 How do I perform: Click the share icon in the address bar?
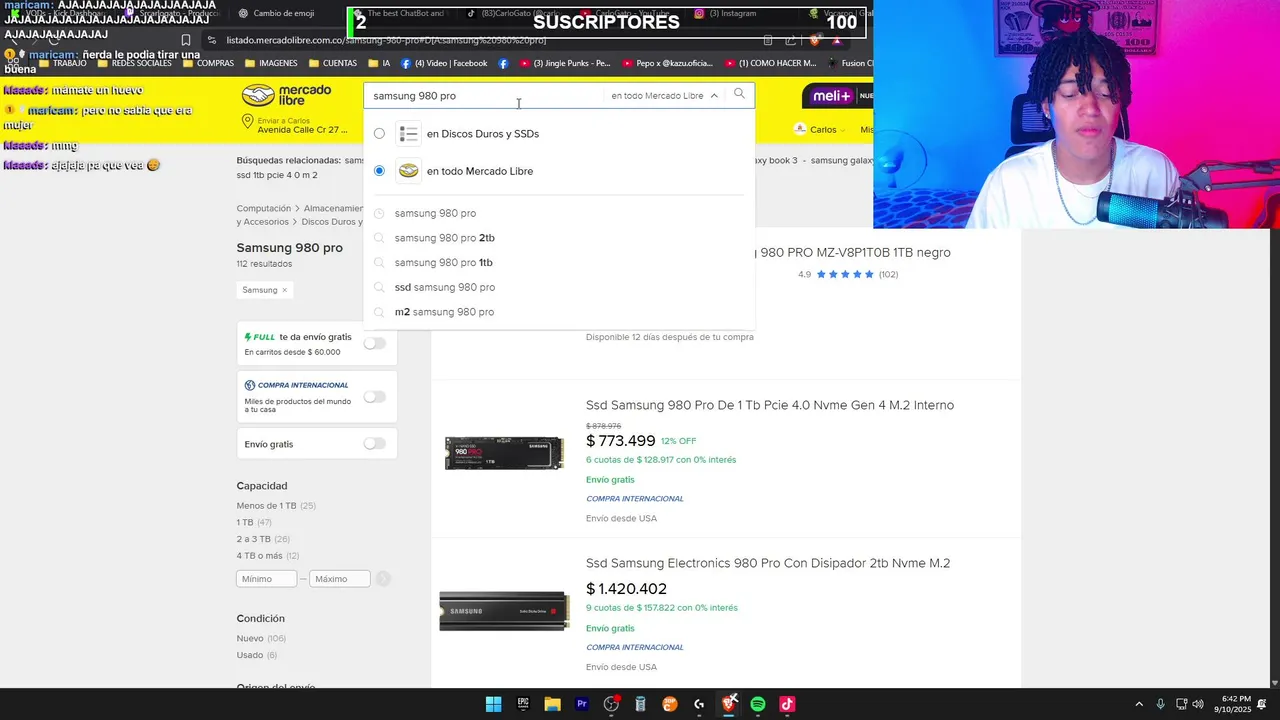790,40
